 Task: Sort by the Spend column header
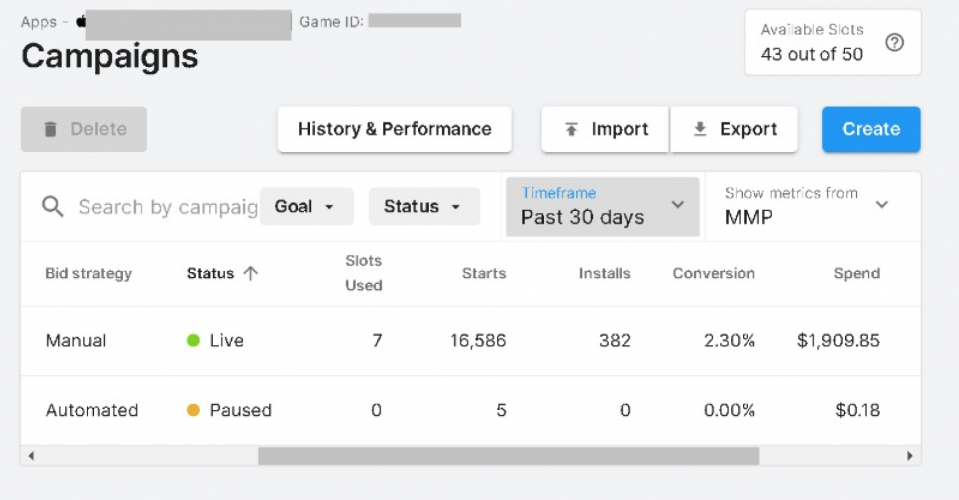point(856,273)
